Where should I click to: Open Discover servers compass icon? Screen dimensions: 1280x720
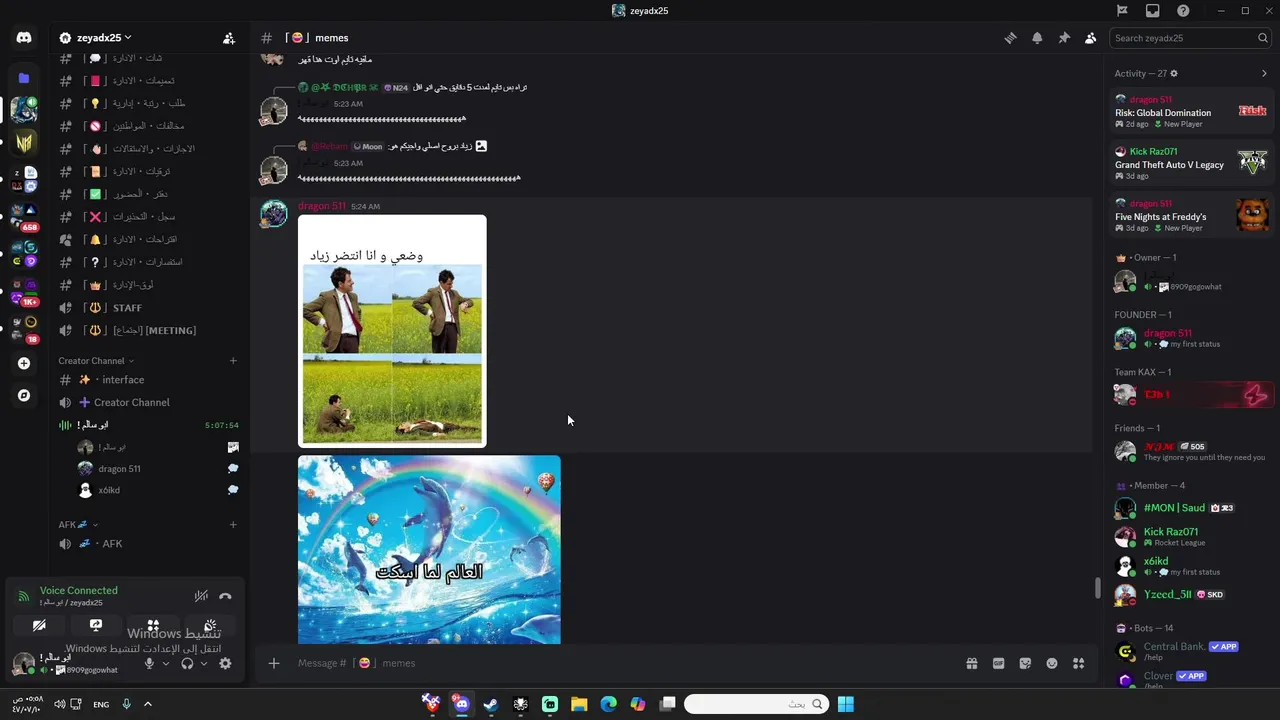pos(24,395)
